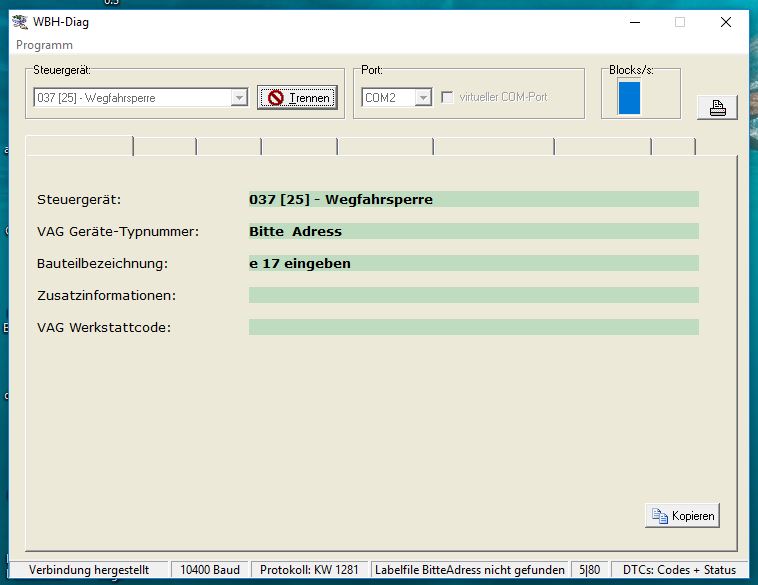This screenshot has height=585, width=758.
Task: Click the 'Protokoll: KW 1281' status panel
Action: 308,570
